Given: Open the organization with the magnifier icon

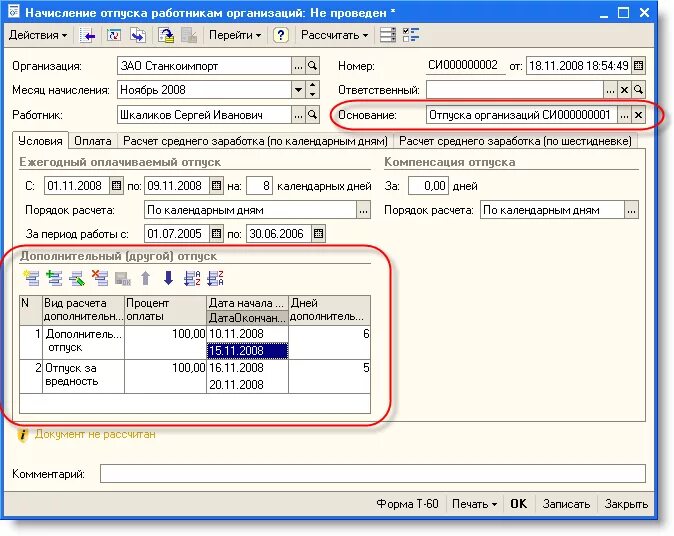Looking at the screenshot, I should pyautogui.click(x=312, y=66).
